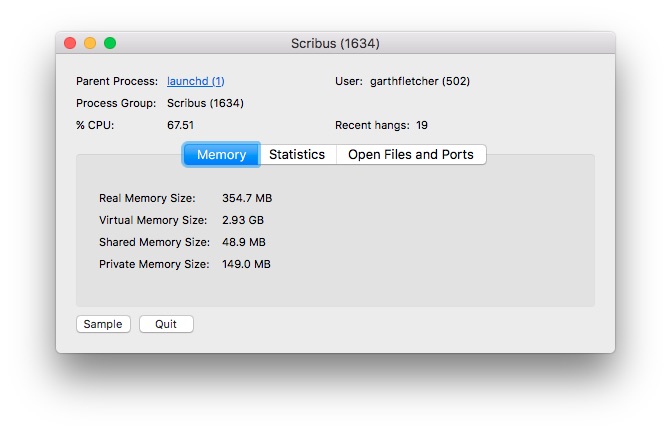Switch to the Memory tab
The width and height of the screenshot is (671, 433).
pyautogui.click(x=221, y=155)
